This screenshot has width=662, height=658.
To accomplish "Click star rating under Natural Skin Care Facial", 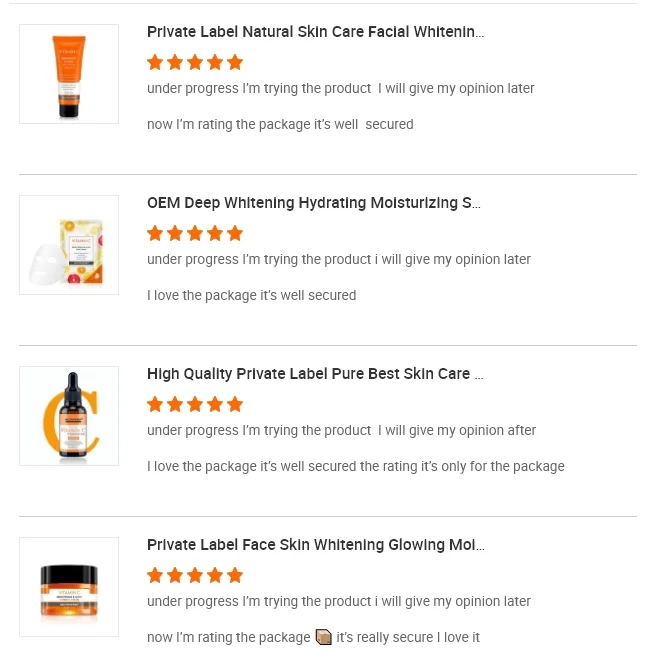I will click(x=195, y=62).
